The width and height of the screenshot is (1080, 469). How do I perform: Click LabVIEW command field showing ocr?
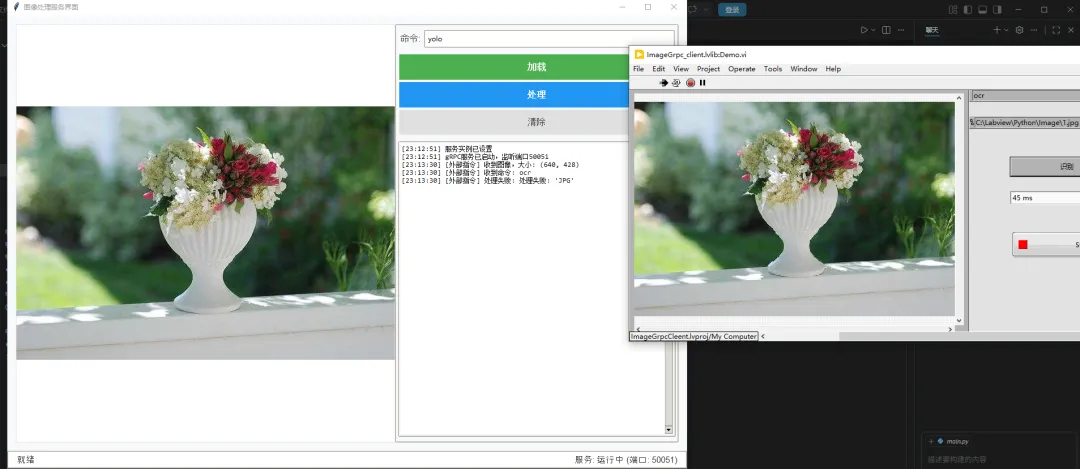(1026, 95)
